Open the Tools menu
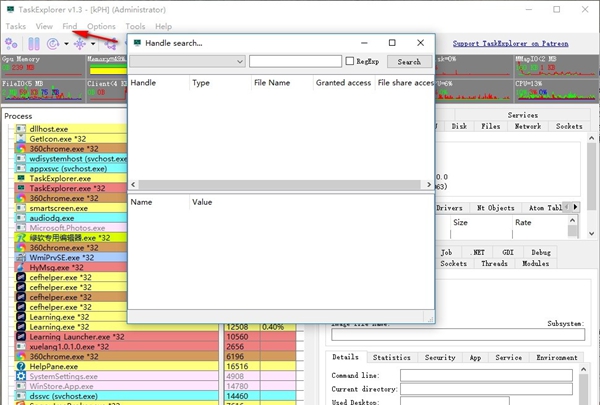The width and height of the screenshot is (600, 405). 135,26
